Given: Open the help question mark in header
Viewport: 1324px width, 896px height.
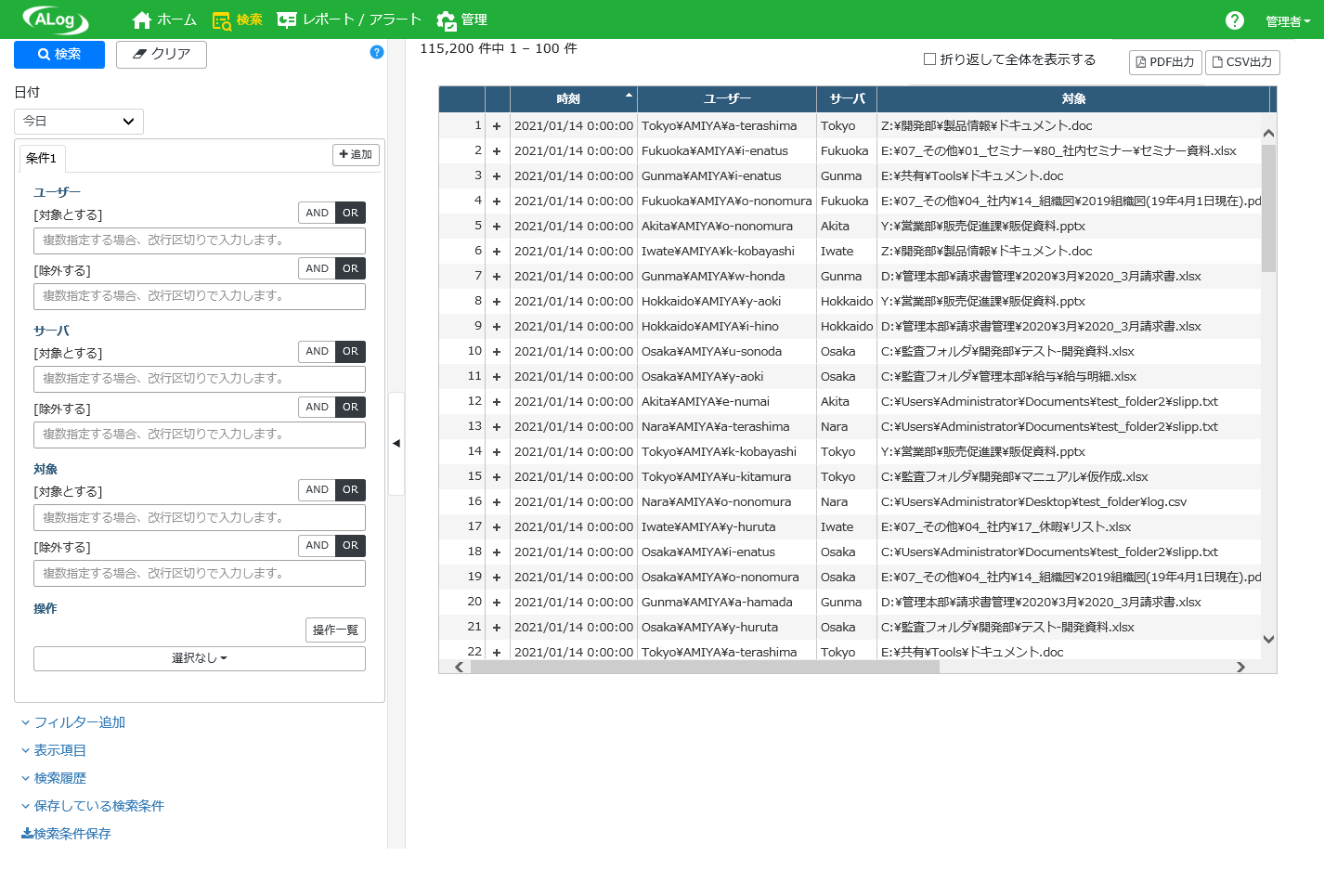Looking at the screenshot, I should (x=1234, y=20).
